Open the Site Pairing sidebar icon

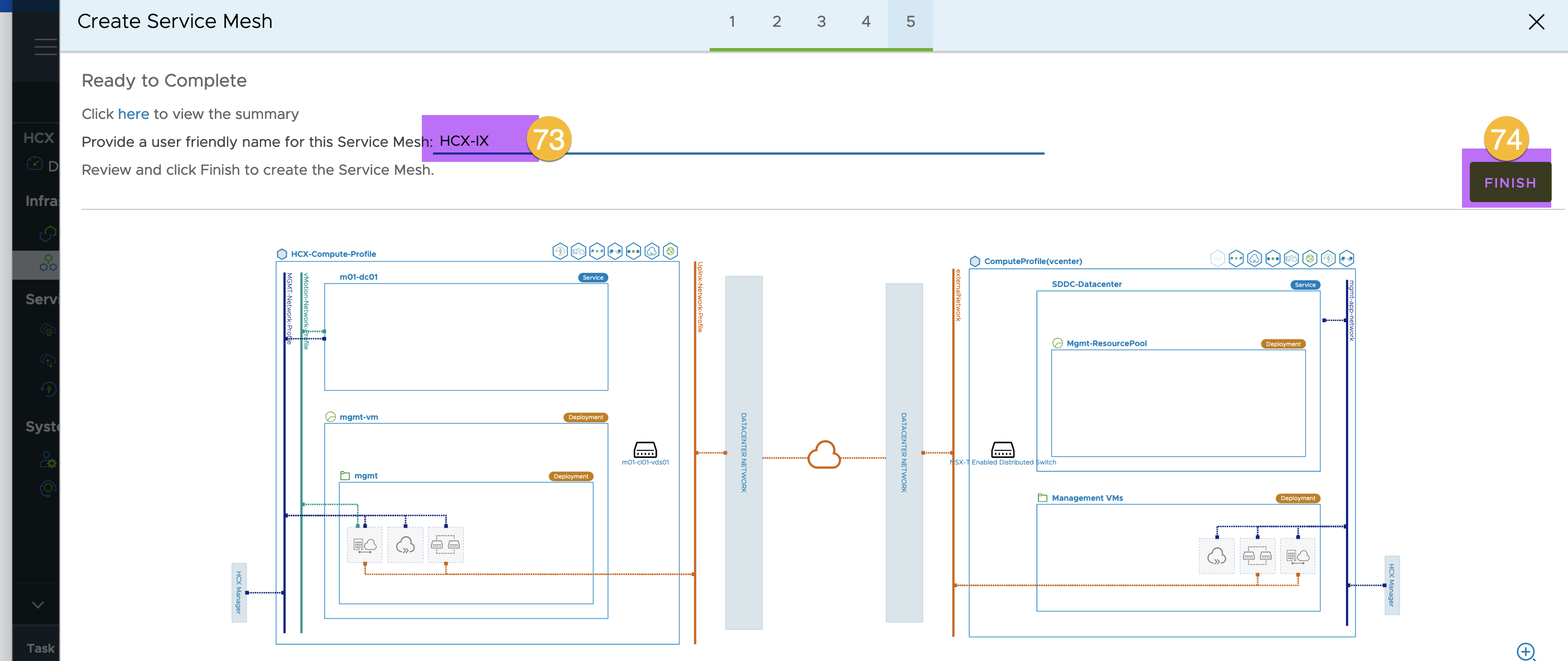point(47,233)
